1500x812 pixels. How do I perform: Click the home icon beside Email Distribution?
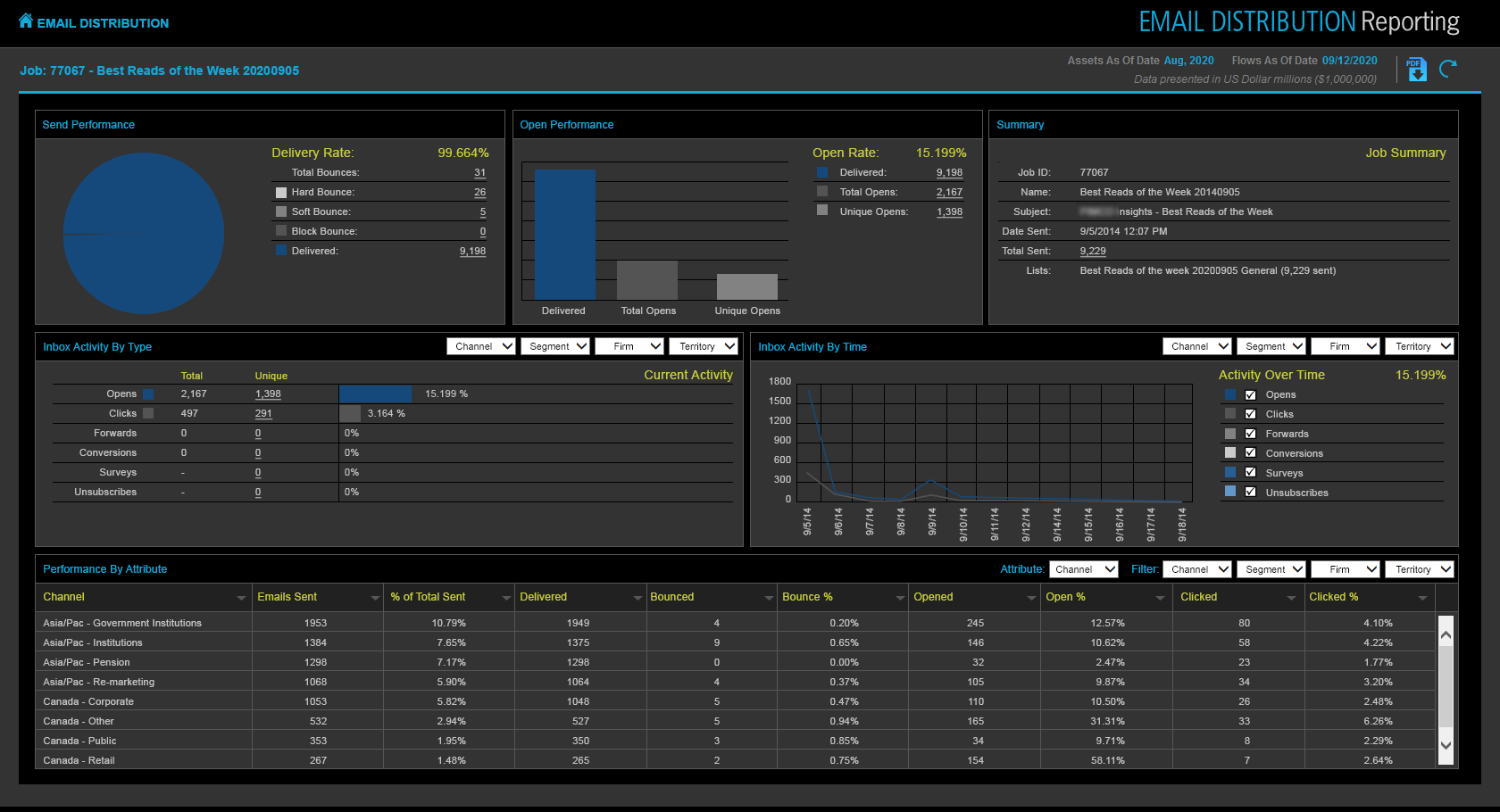26,21
